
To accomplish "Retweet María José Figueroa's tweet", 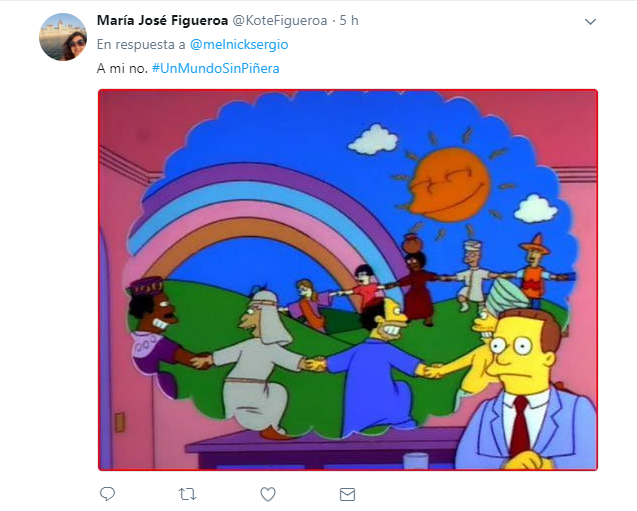I will tap(187, 494).
